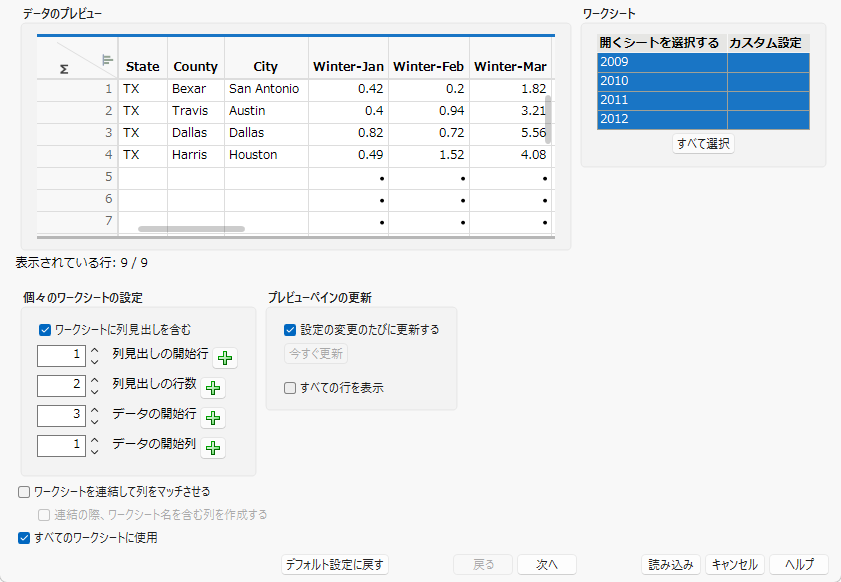Click the Bexar county cell
Image resolution: width=841 pixels, height=582 pixels.
pos(196,89)
